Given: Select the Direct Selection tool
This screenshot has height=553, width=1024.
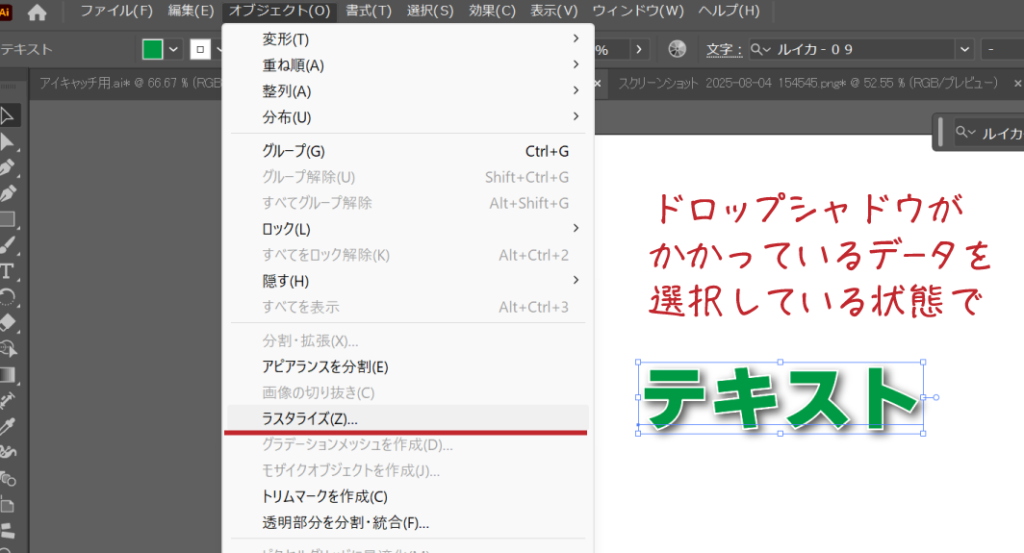Looking at the screenshot, I should pyautogui.click(x=8, y=141).
